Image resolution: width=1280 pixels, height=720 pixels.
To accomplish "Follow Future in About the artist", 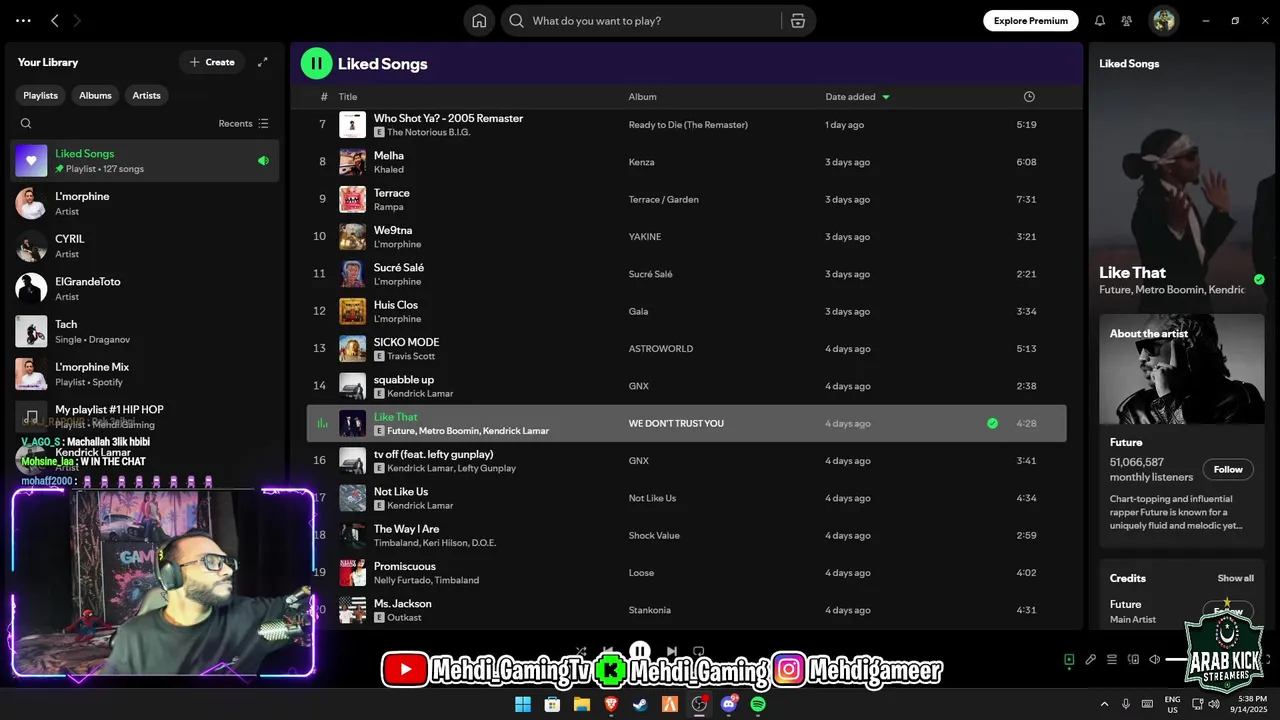I will (1228, 469).
